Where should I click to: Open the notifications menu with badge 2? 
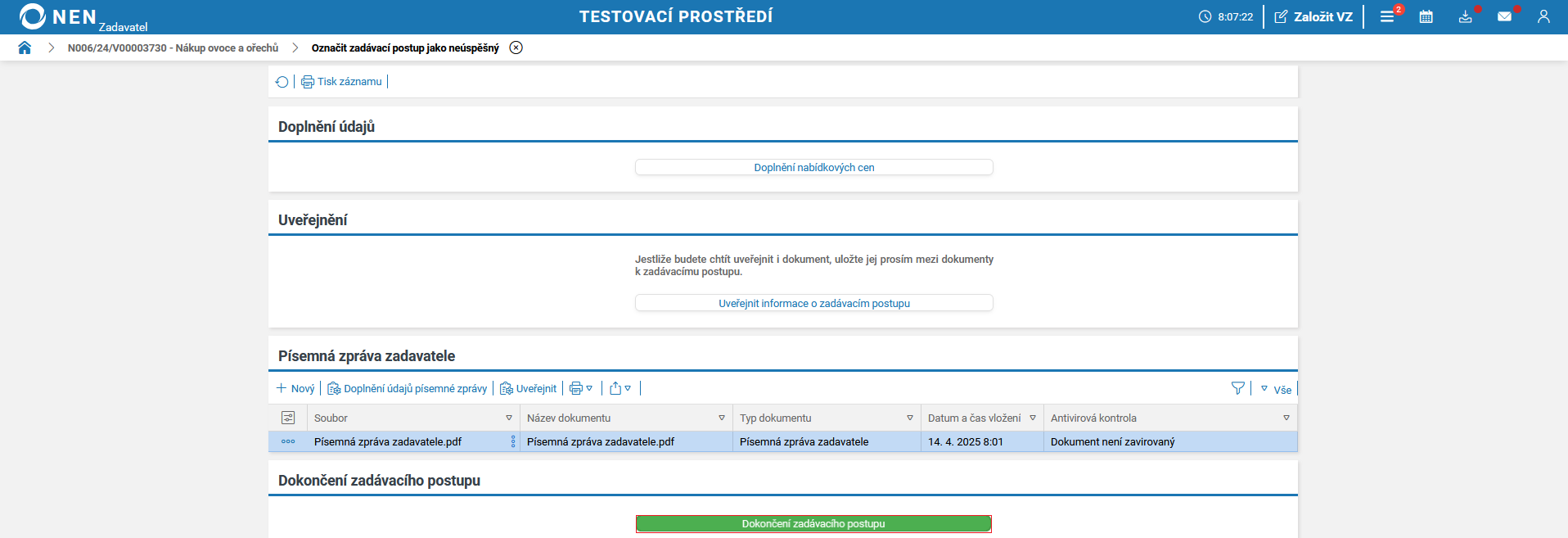pos(1388,16)
